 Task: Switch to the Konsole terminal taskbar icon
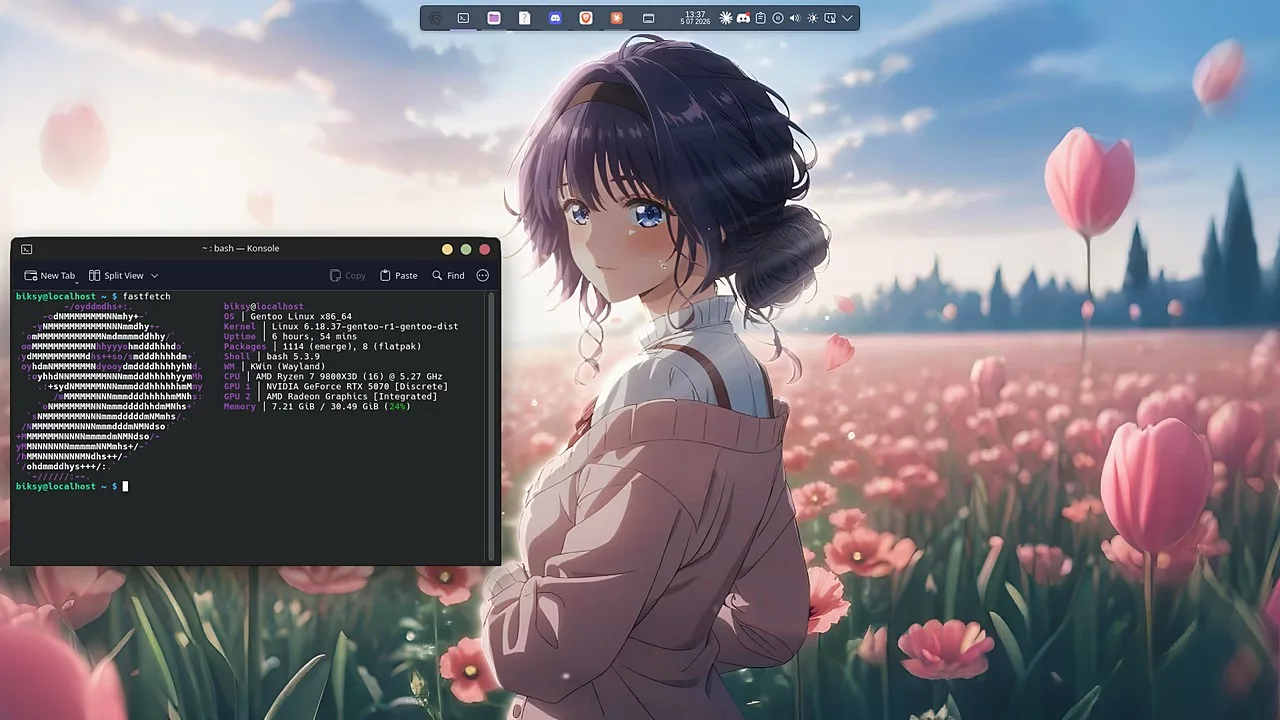(x=463, y=18)
